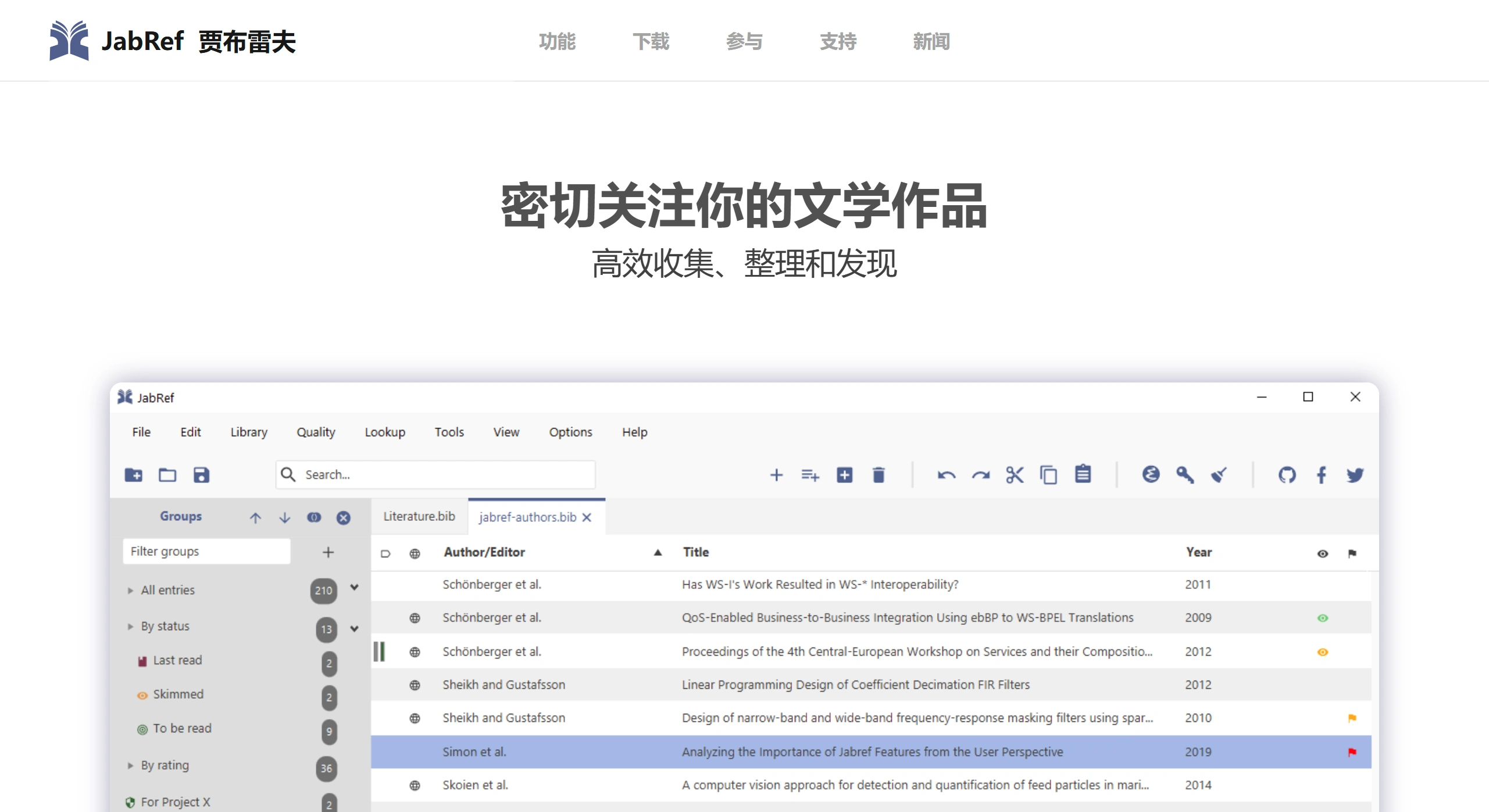The height and width of the screenshot is (812, 1489).
Task: Switch to the Literature.bib tab
Action: click(418, 516)
